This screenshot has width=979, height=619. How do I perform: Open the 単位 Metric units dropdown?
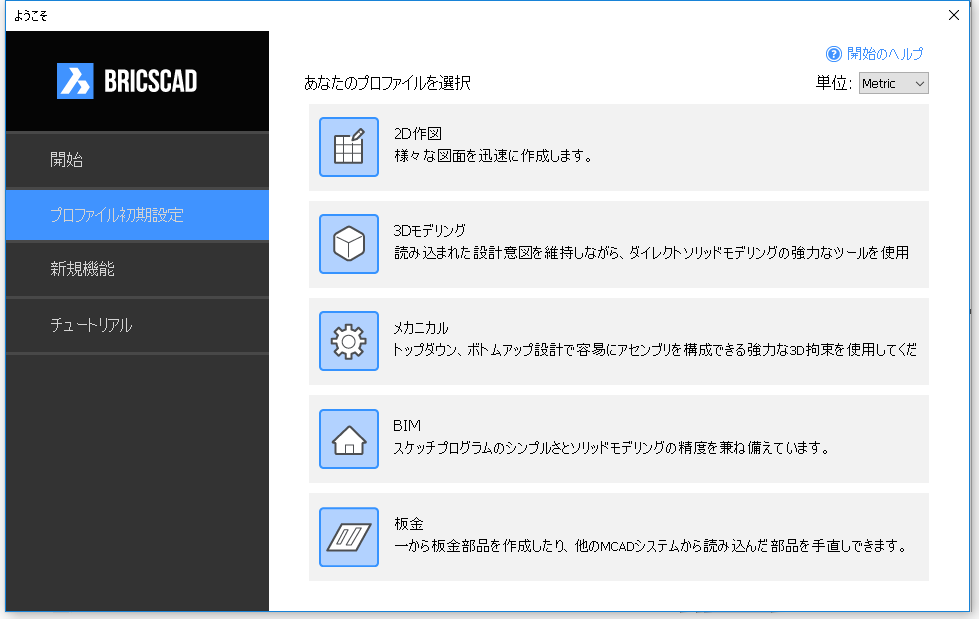893,83
